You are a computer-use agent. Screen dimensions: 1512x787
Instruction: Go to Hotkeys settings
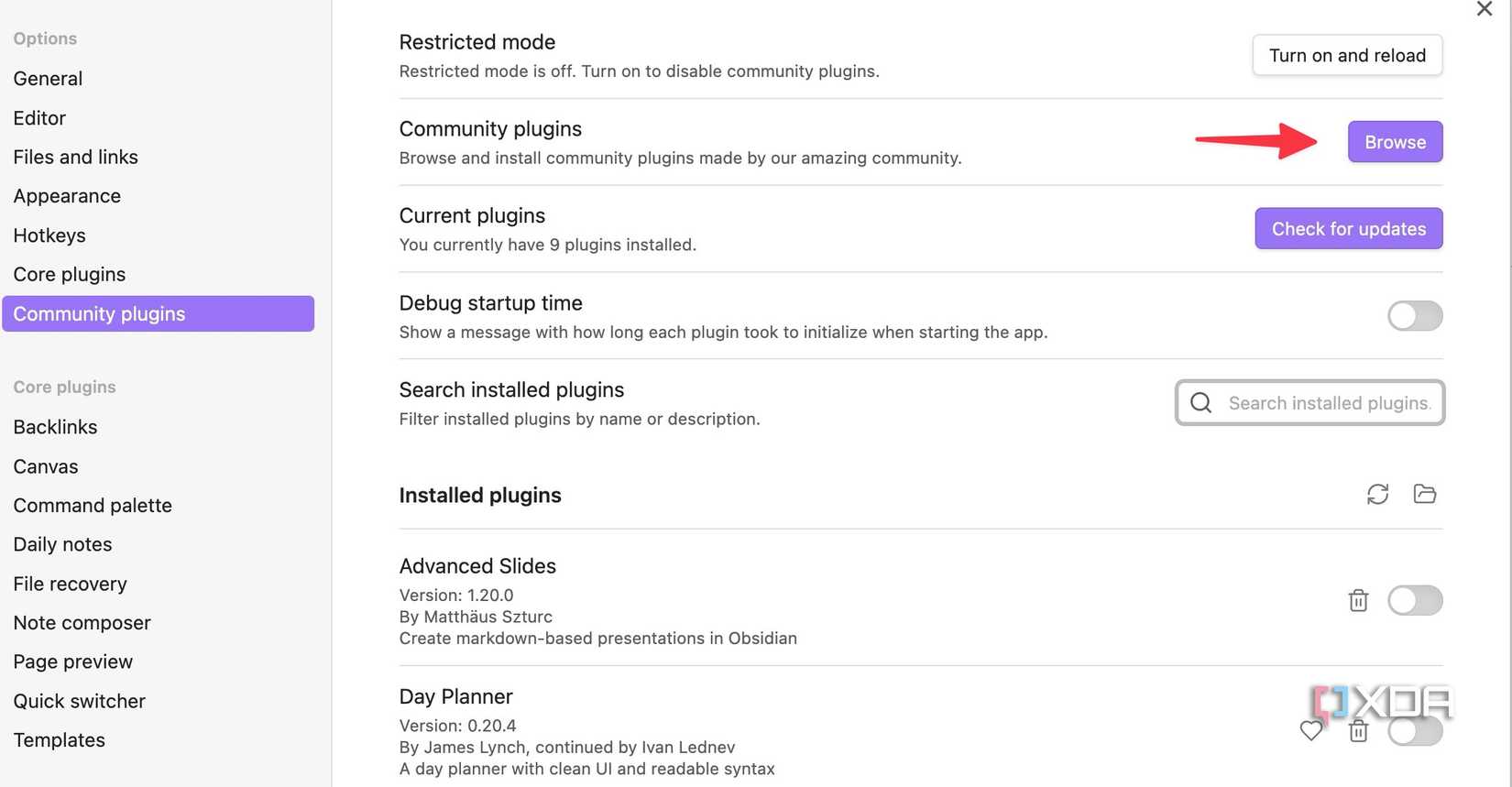point(49,235)
